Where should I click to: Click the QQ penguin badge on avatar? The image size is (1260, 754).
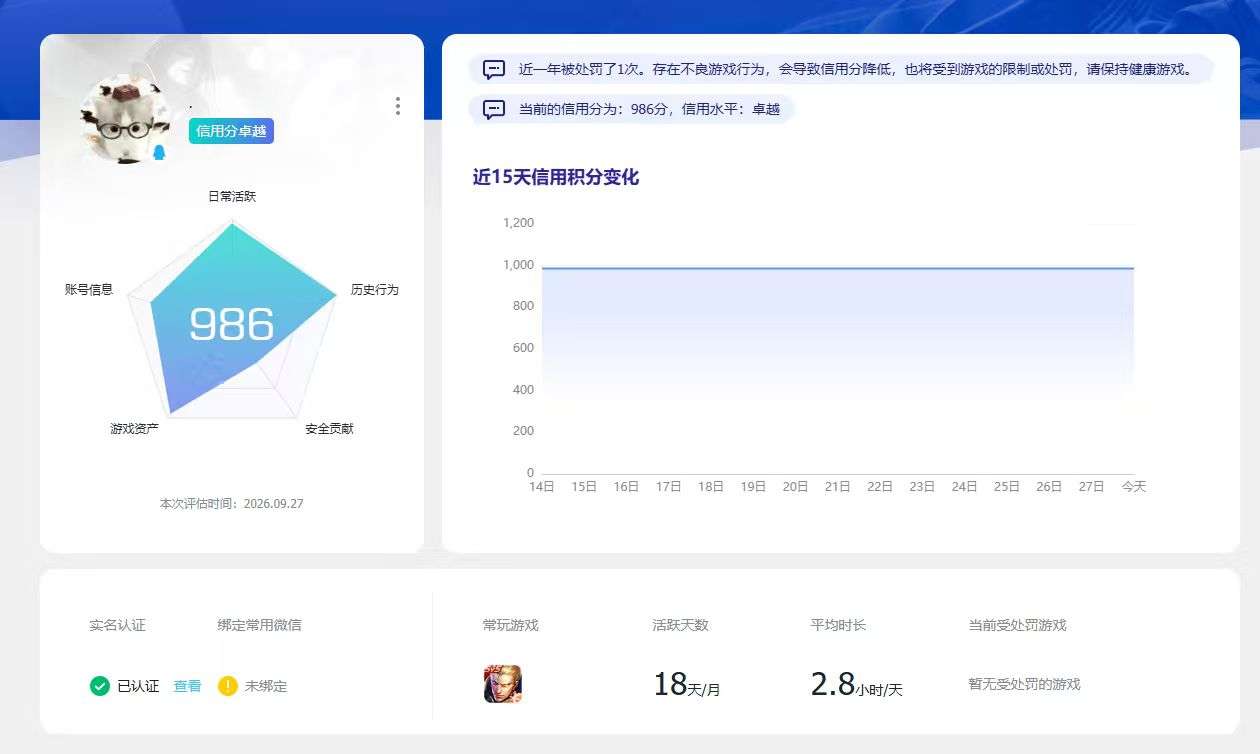coord(158,152)
